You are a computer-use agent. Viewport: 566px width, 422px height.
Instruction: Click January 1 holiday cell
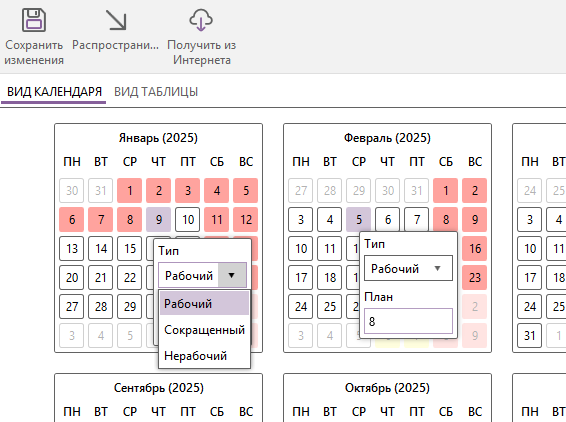(x=130, y=190)
